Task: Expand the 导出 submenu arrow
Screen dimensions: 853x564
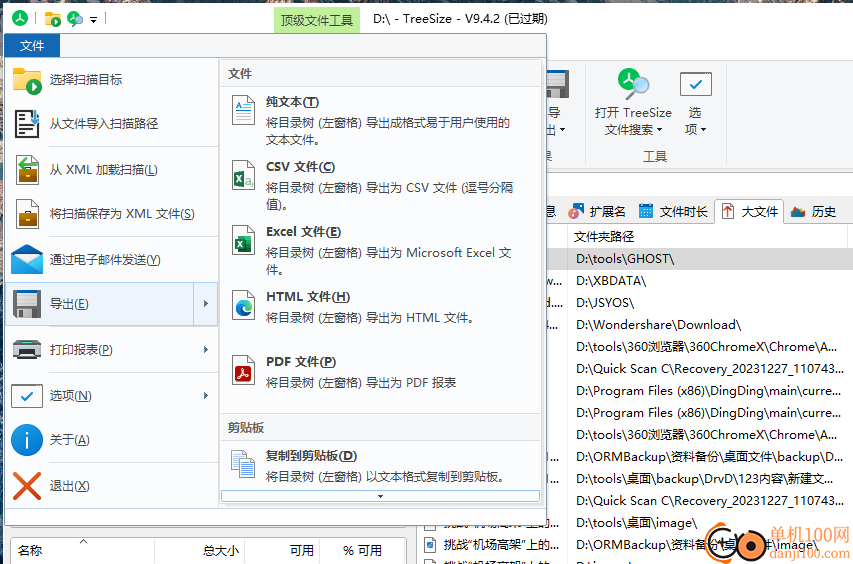Action: coord(206,304)
